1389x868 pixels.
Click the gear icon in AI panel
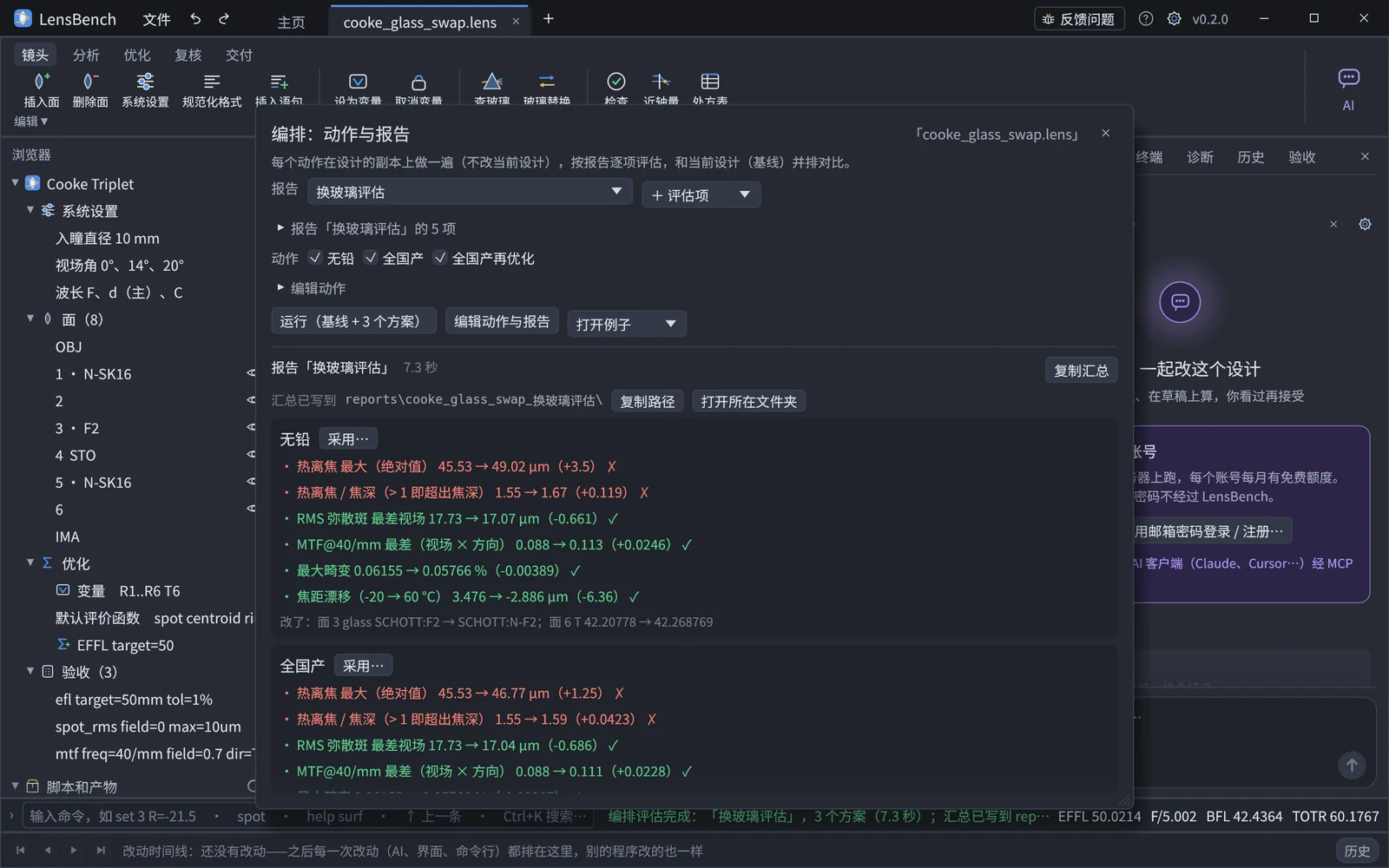(x=1365, y=224)
